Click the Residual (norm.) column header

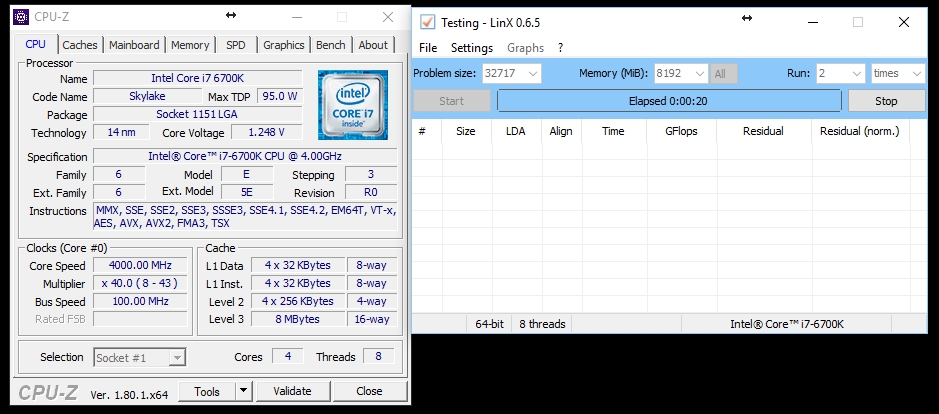coord(860,131)
